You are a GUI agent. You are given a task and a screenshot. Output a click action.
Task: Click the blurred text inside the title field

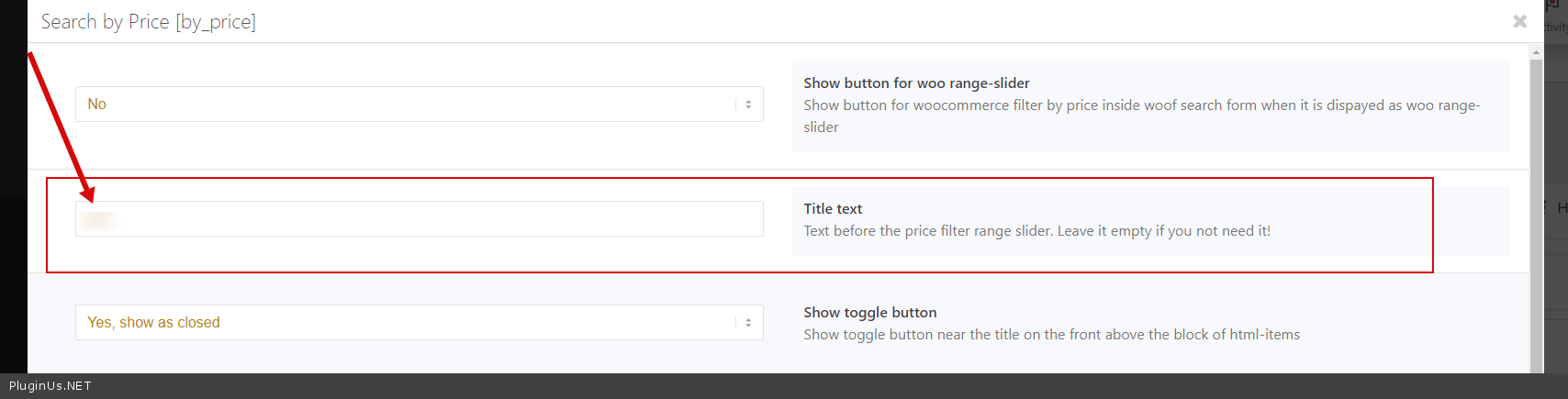(x=97, y=220)
